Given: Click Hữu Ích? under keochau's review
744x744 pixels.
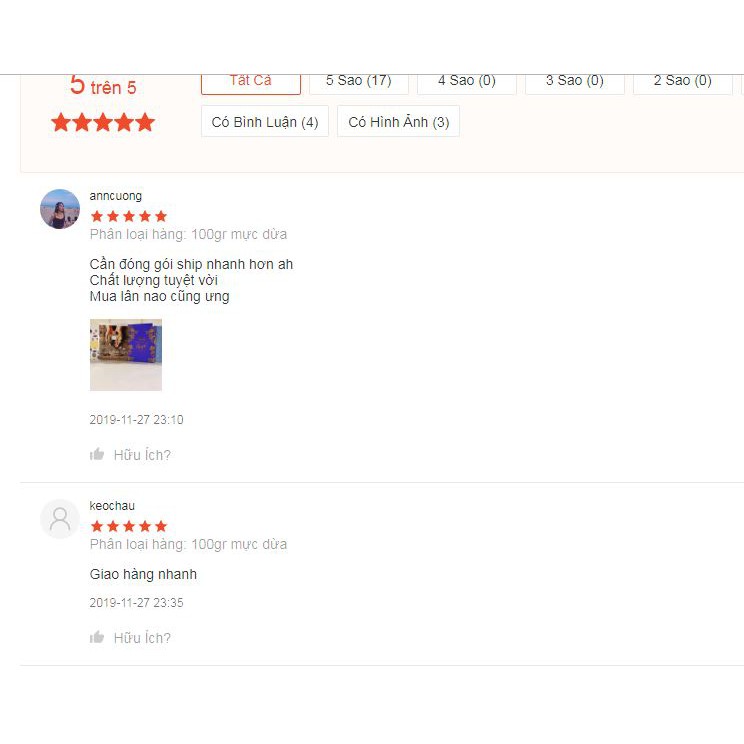Looking at the screenshot, I should point(142,638).
